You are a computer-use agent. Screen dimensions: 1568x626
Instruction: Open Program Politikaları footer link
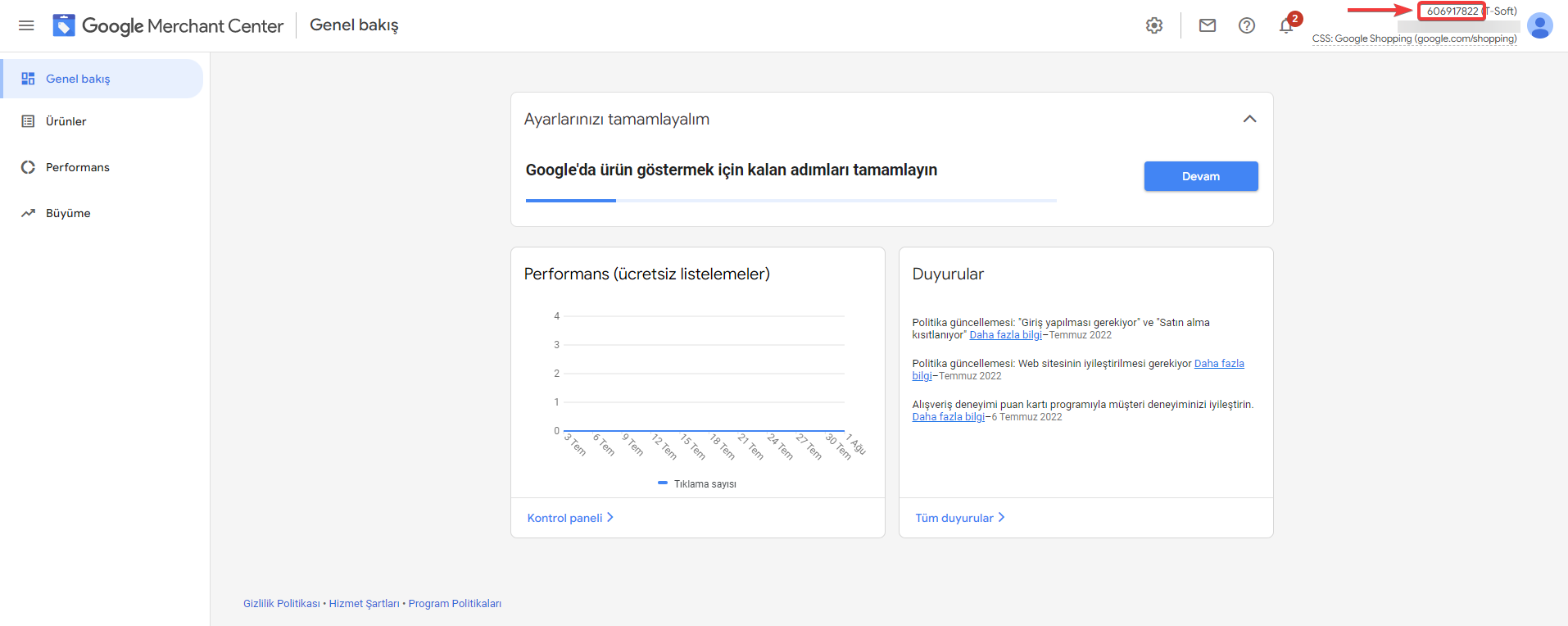click(x=455, y=604)
